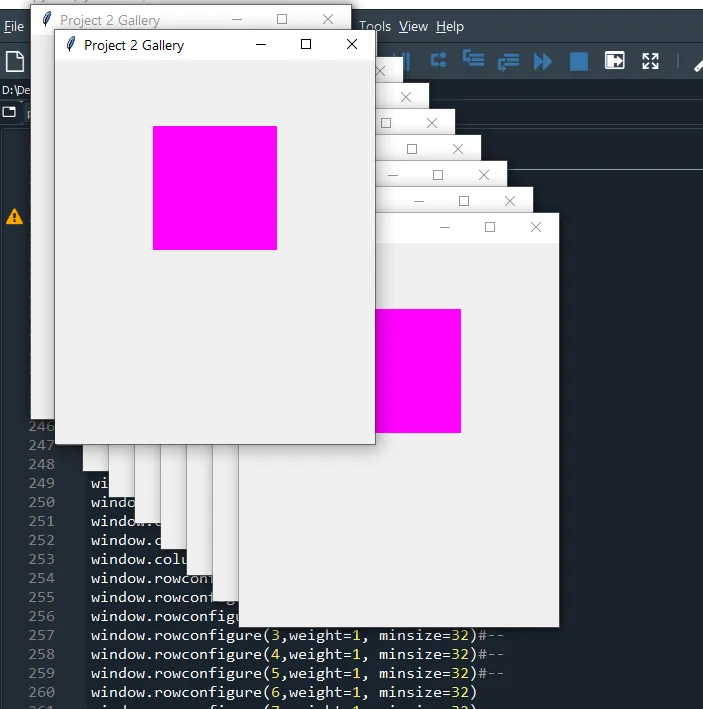This screenshot has height=709, width=703.
Task: Minimize the front Project 2 Gallery window
Action: (261, 44)
